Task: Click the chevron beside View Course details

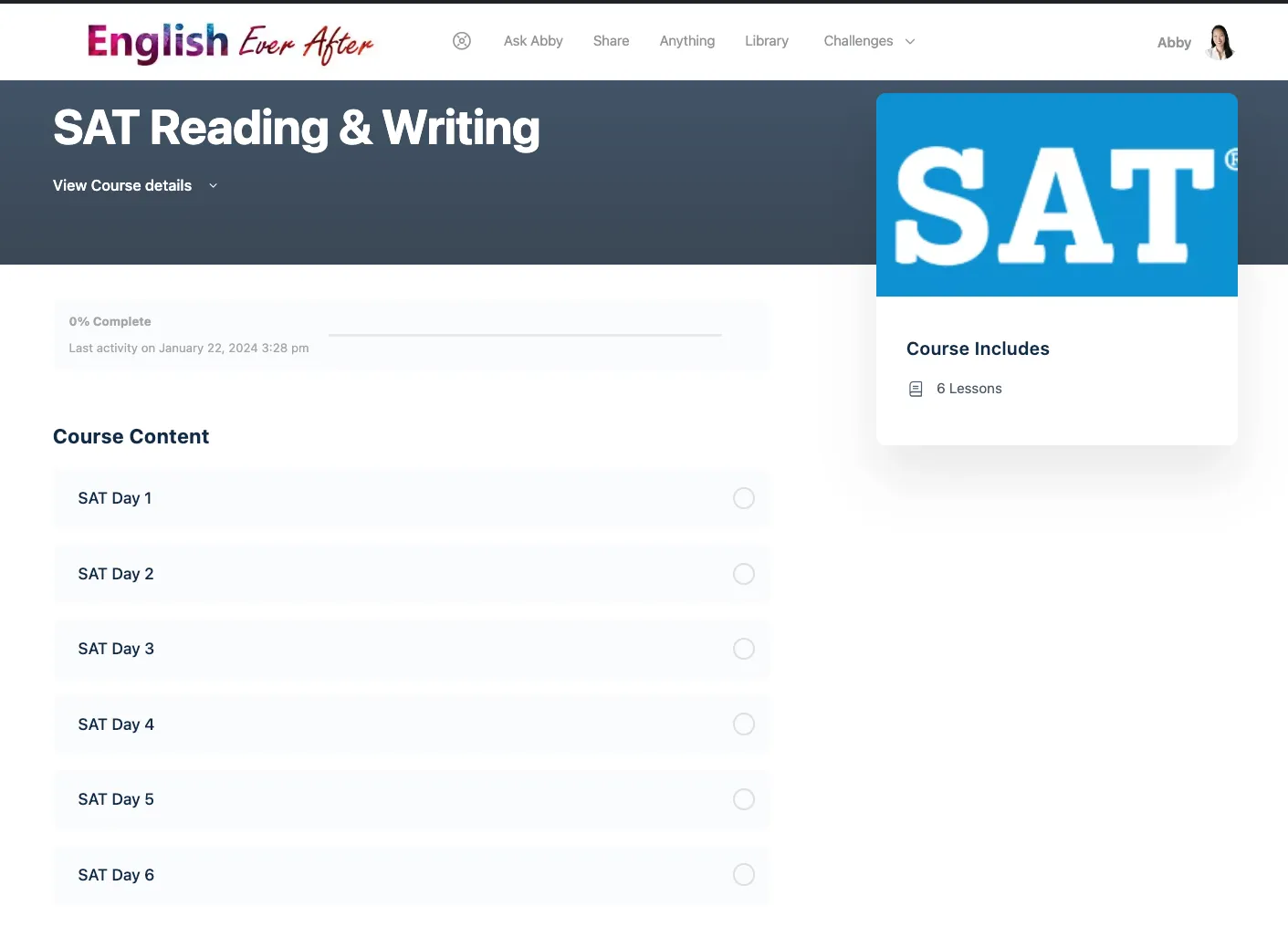Action: [x=214, y=186]
